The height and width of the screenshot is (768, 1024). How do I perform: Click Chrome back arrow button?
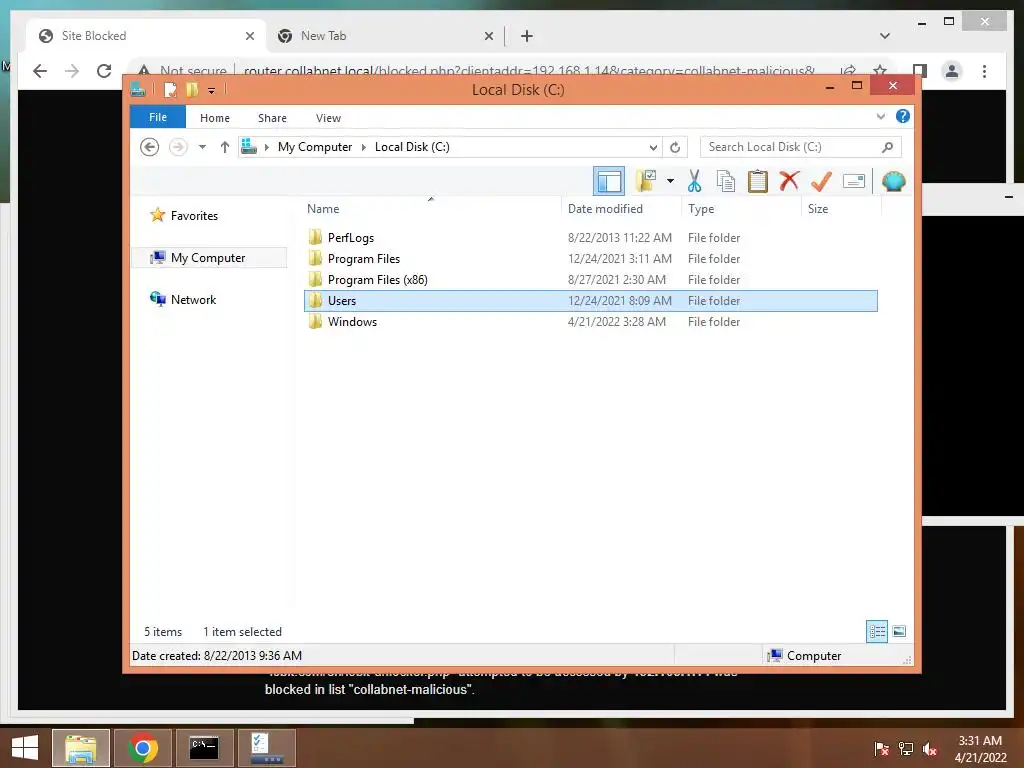tap(40, 71)
